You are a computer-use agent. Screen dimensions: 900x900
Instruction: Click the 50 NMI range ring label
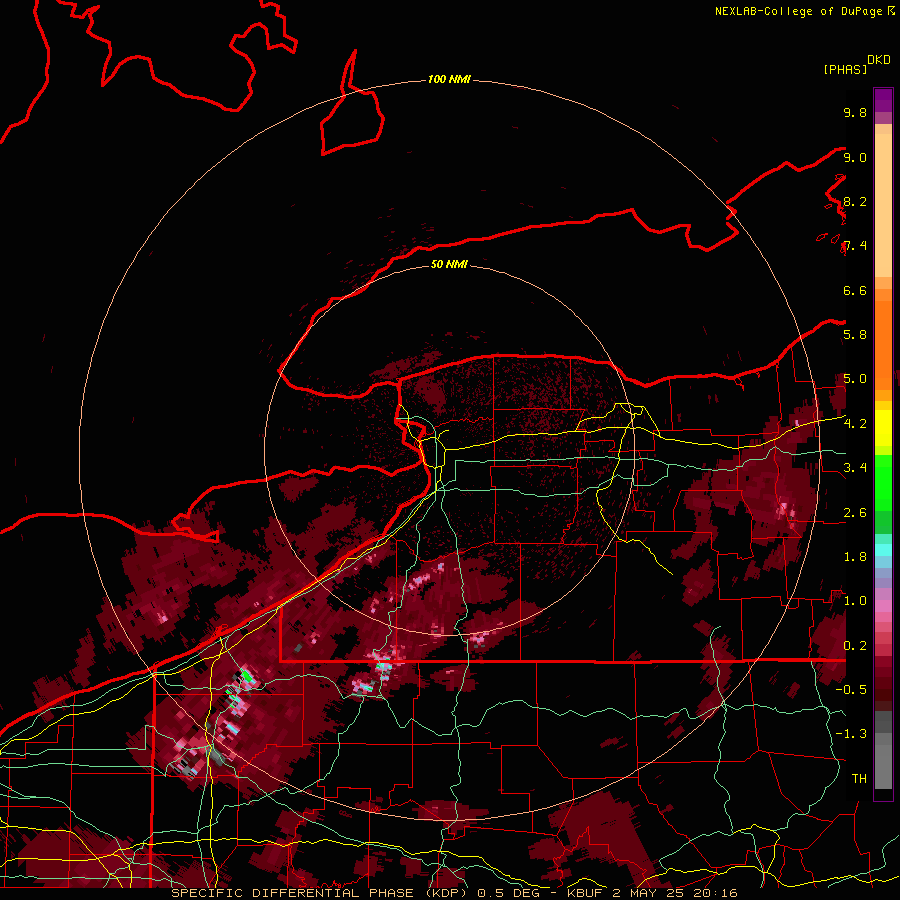(x=449, y=264)
